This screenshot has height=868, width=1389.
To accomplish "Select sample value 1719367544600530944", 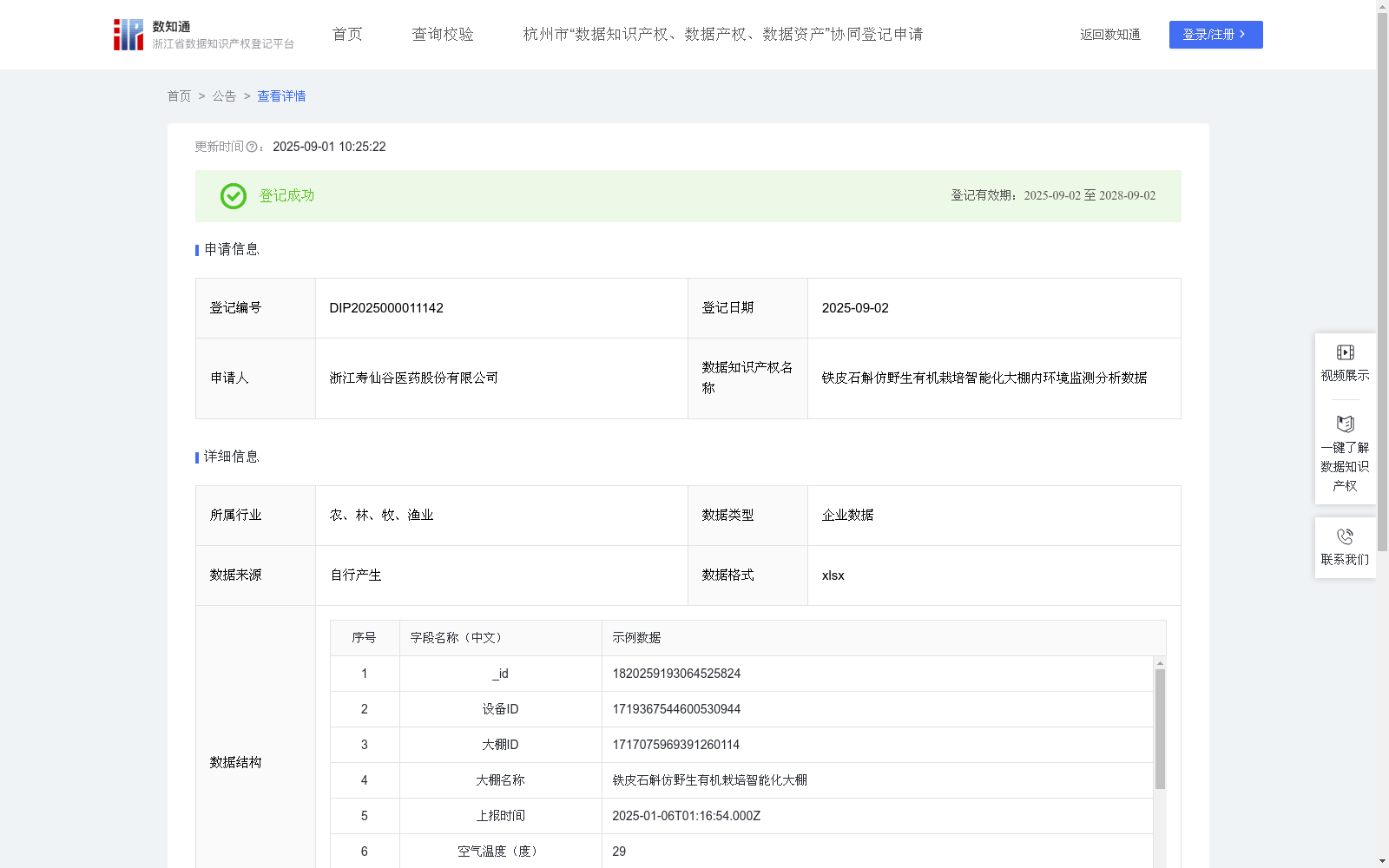I will (x=676, y=709).
